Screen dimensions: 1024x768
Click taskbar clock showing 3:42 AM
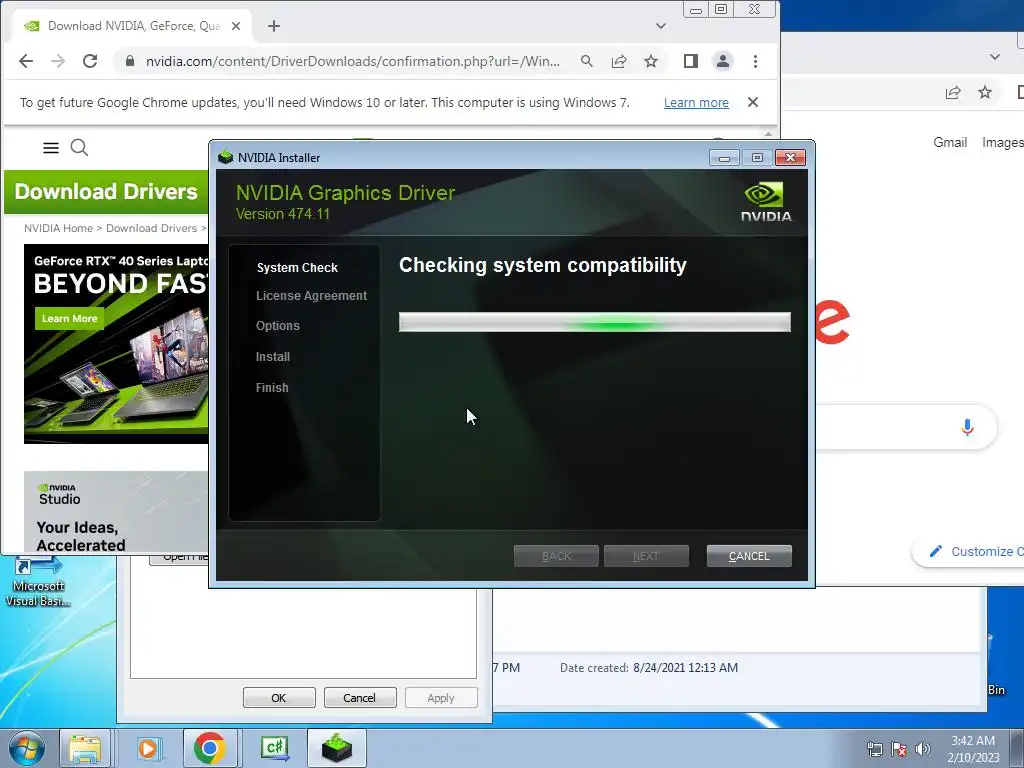[x=973, y=749]
